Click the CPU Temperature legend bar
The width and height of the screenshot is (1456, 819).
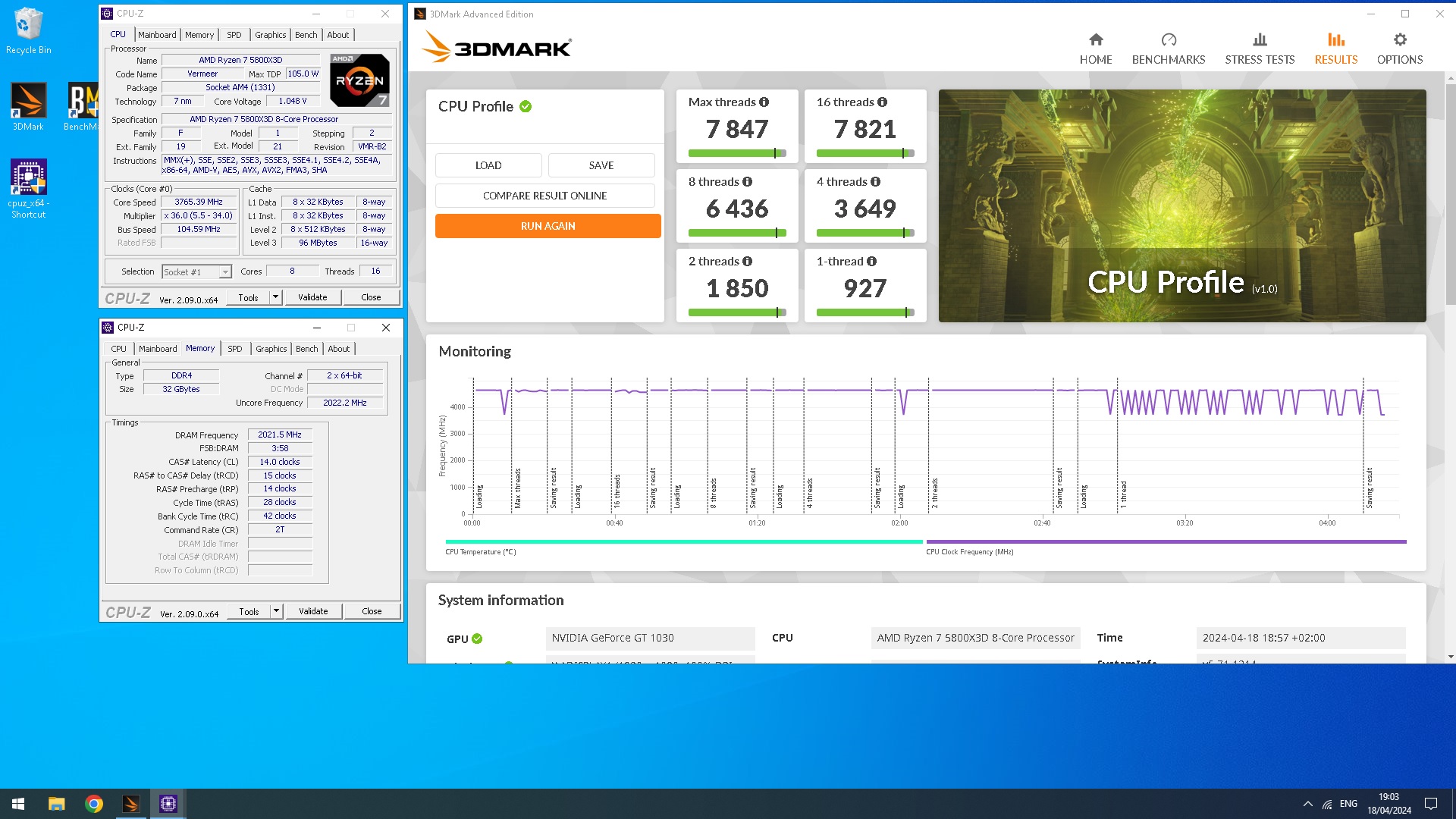(x=684, y=542)
